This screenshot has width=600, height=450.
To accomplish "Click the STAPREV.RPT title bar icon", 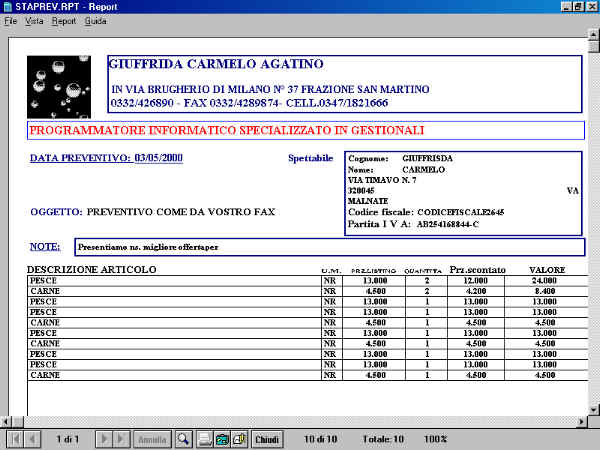I will tap(8, 6).
